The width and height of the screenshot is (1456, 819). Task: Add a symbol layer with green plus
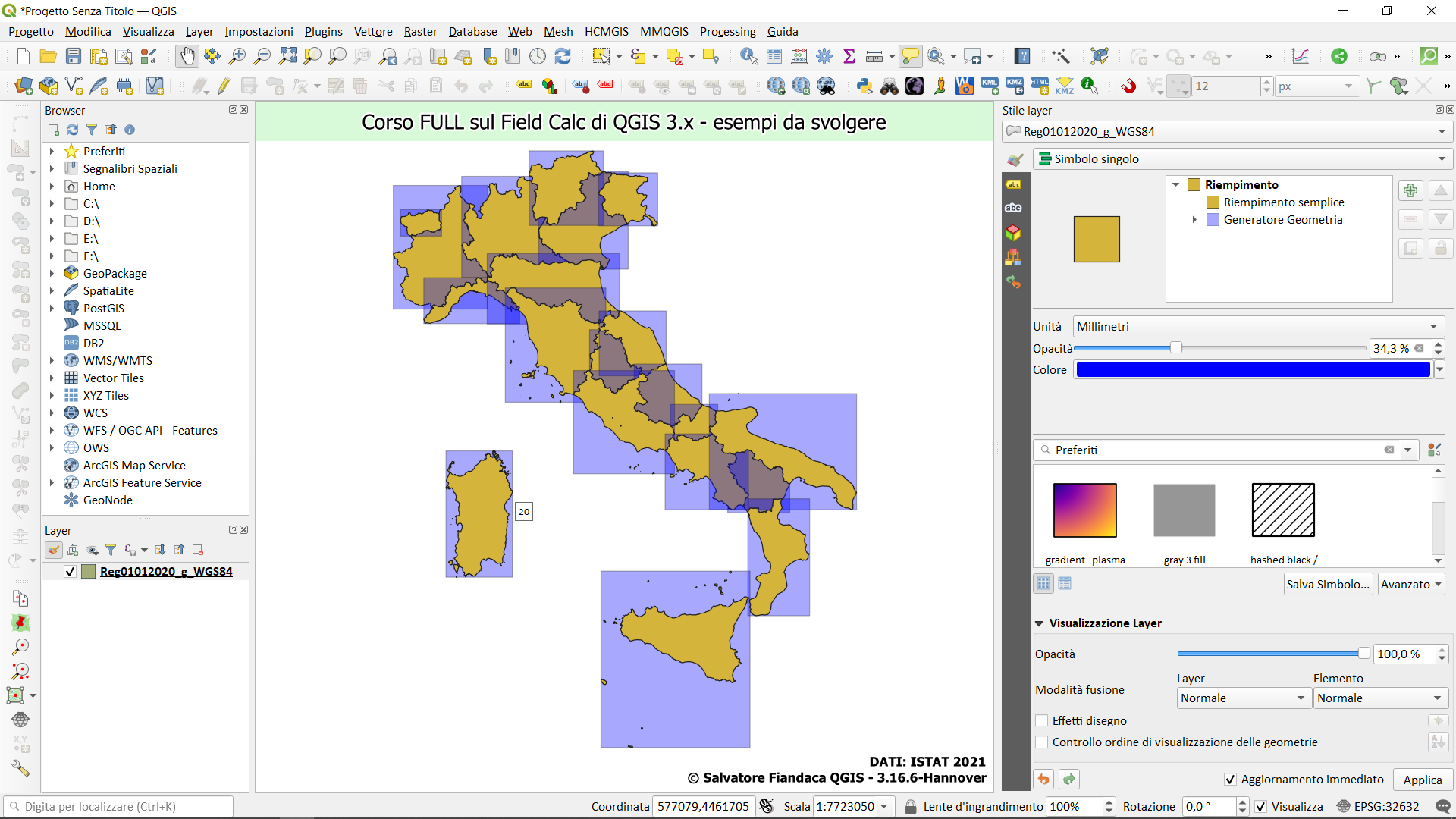point(1410,190)
